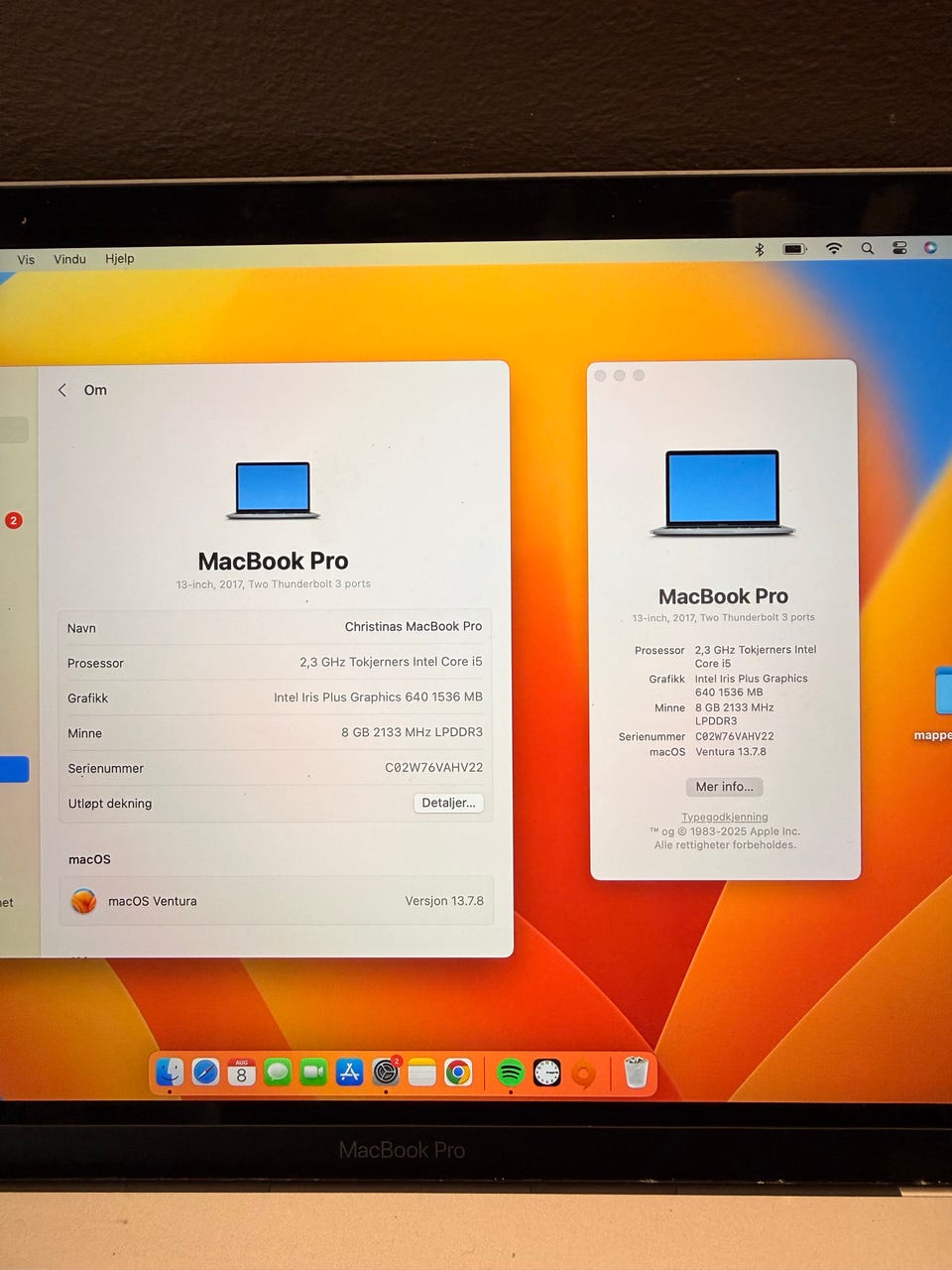Open the Vindu menu
This screenshot has width=952, height=1270.
[x=69, y=259]
